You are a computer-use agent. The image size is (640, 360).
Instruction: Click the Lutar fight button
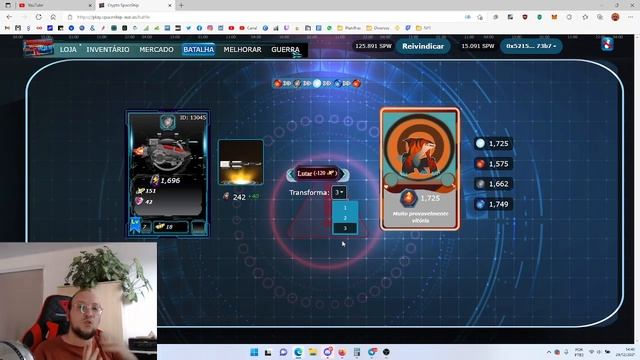click(318, 173)
